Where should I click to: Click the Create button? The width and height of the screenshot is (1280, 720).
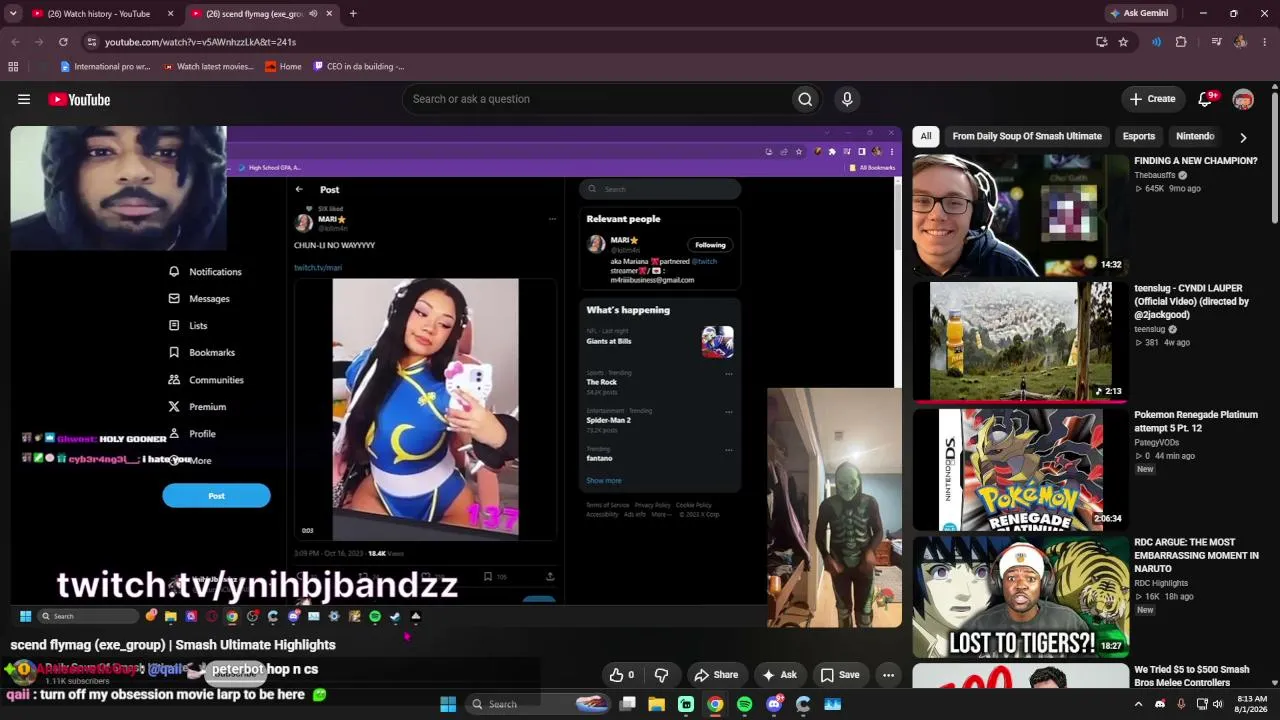1152,99
